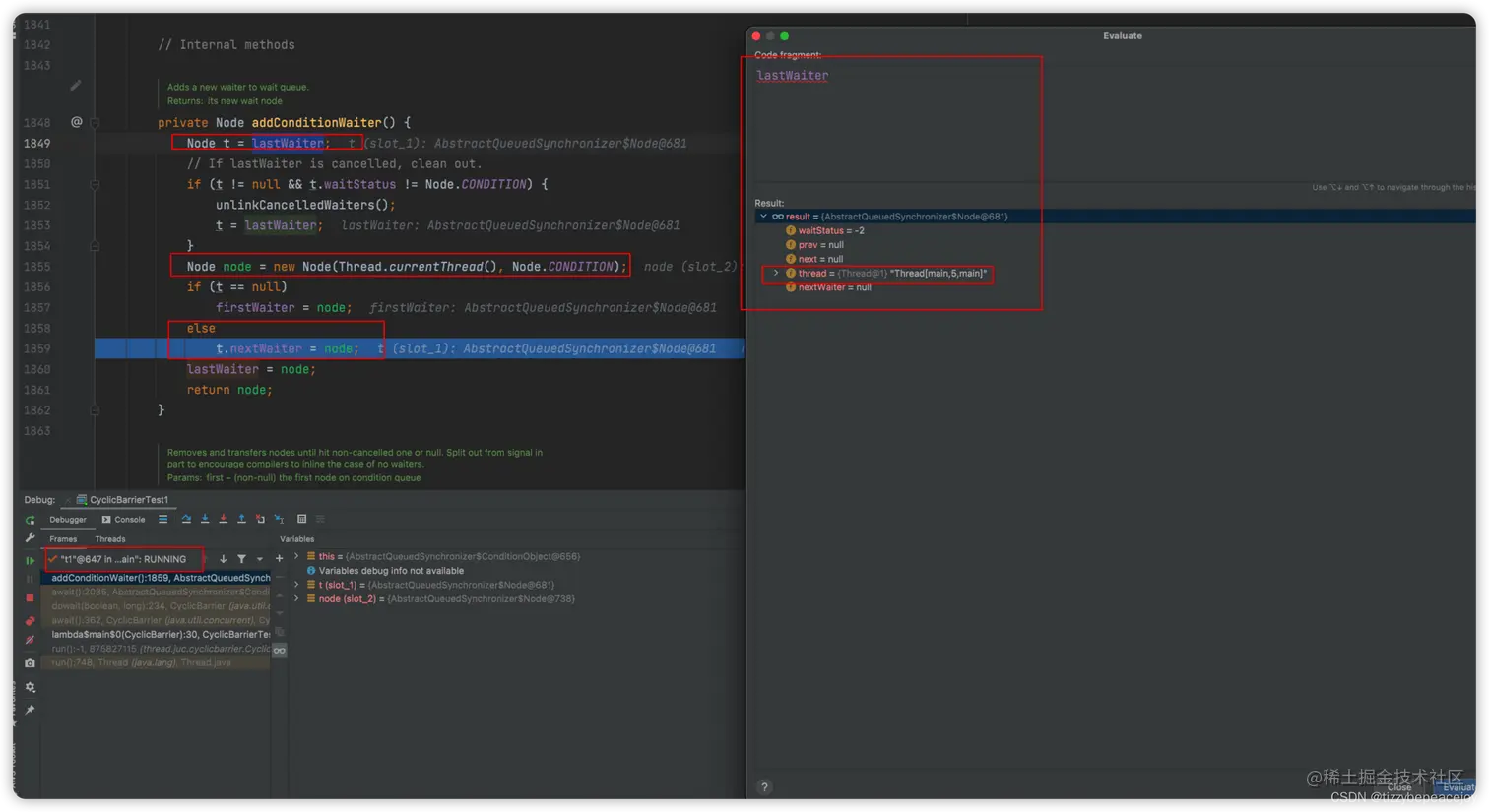Open the thread selector showing t1 RUNNING
The image size is (1489, 812).
[124, 559]
